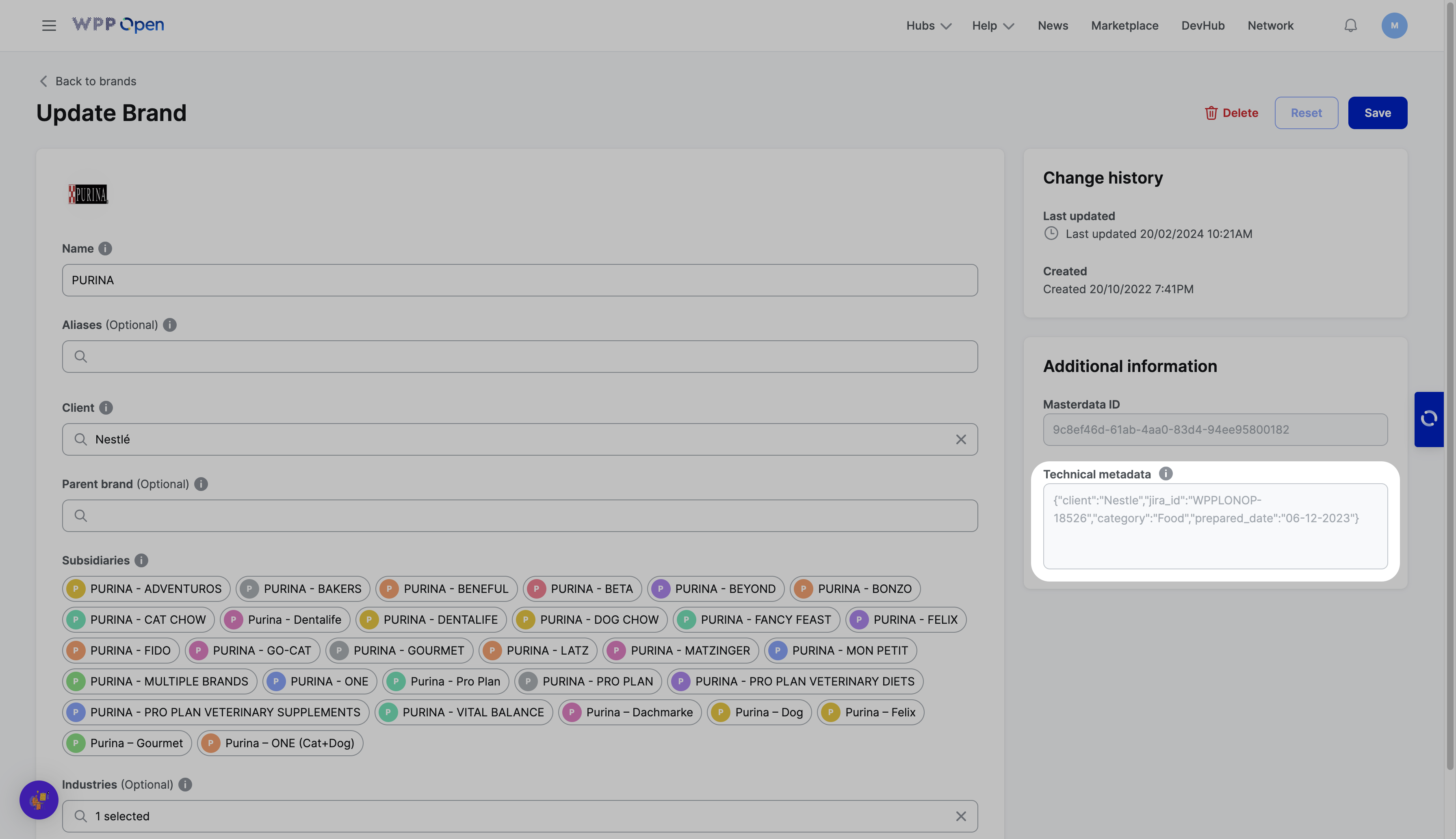
Task: Click the notifications bell icon
Action: click(1350, 25)
